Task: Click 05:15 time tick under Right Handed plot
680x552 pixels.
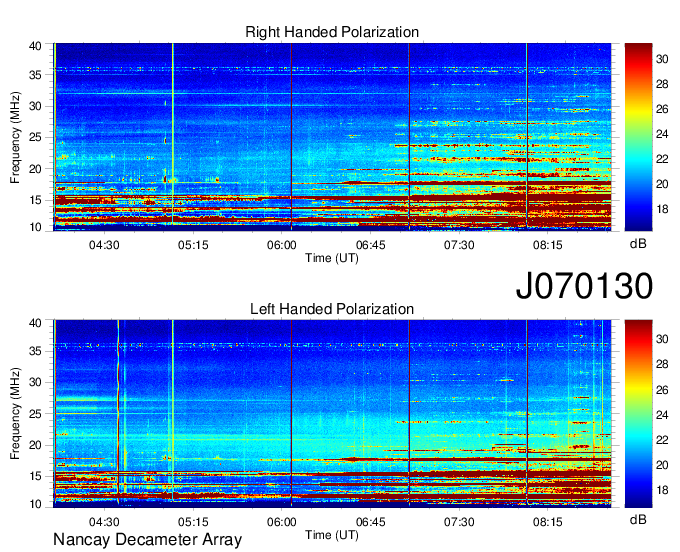Action: pos(193,245)
